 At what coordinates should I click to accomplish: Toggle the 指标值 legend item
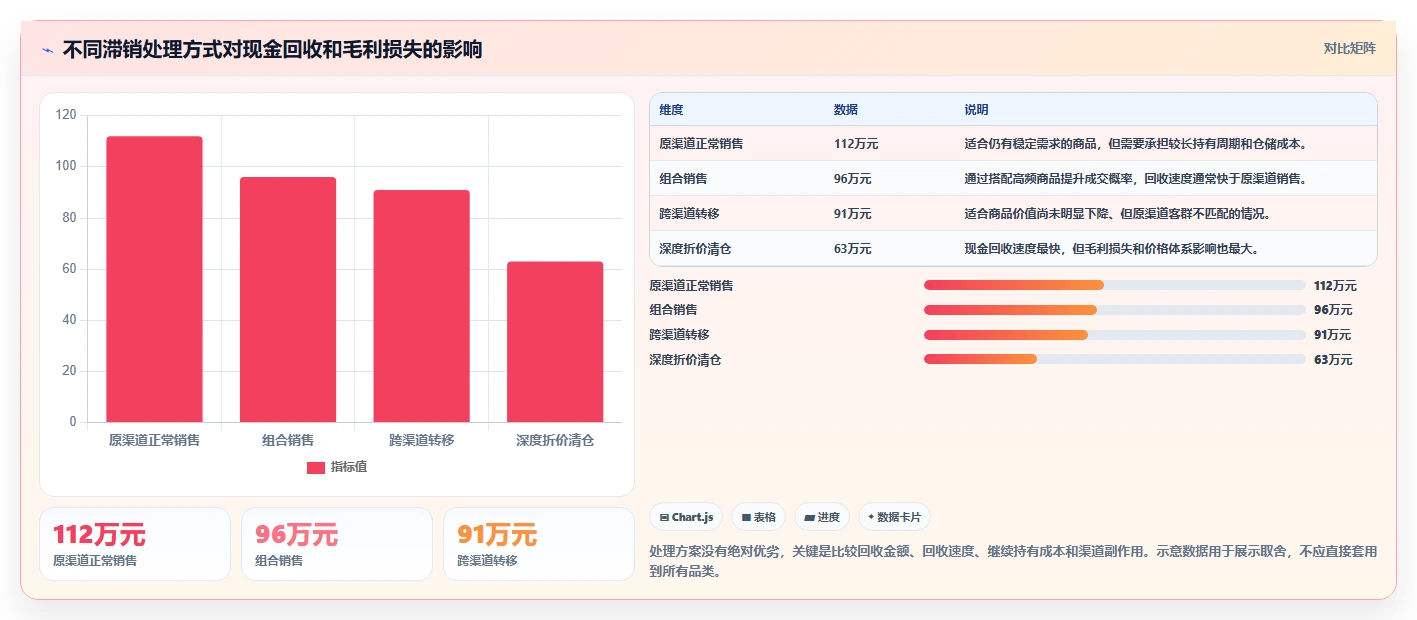tap(337, 467)
